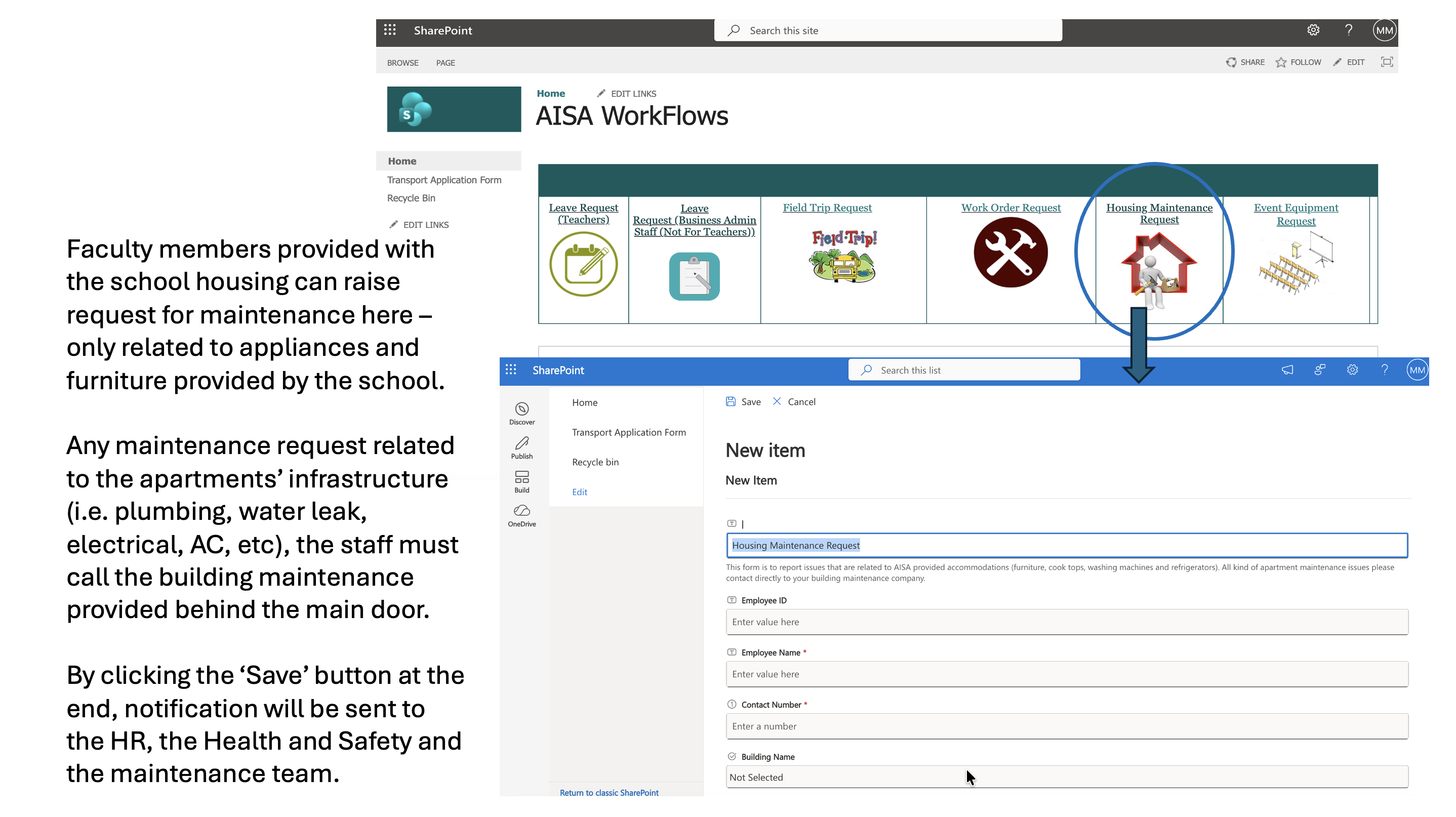Image resolution: width=1456 pixels, height=817 pixels.
Task: Click the Housing Maintenance Request title field
Action: [1067, 545]
